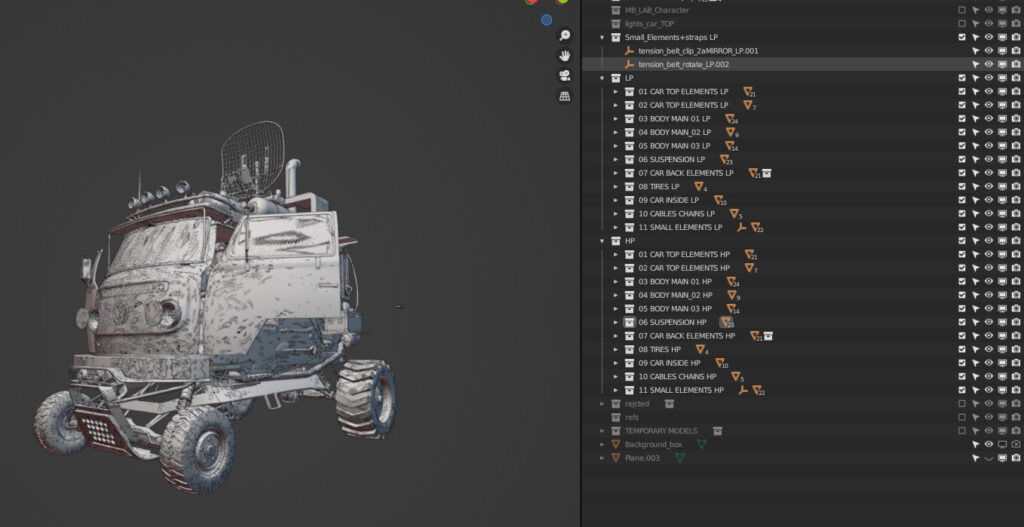Viewport: 1024px width, 527px height.
Task: Expand the 10 CABLES CHAINS LP collection
Action: [x=615, y=214]
